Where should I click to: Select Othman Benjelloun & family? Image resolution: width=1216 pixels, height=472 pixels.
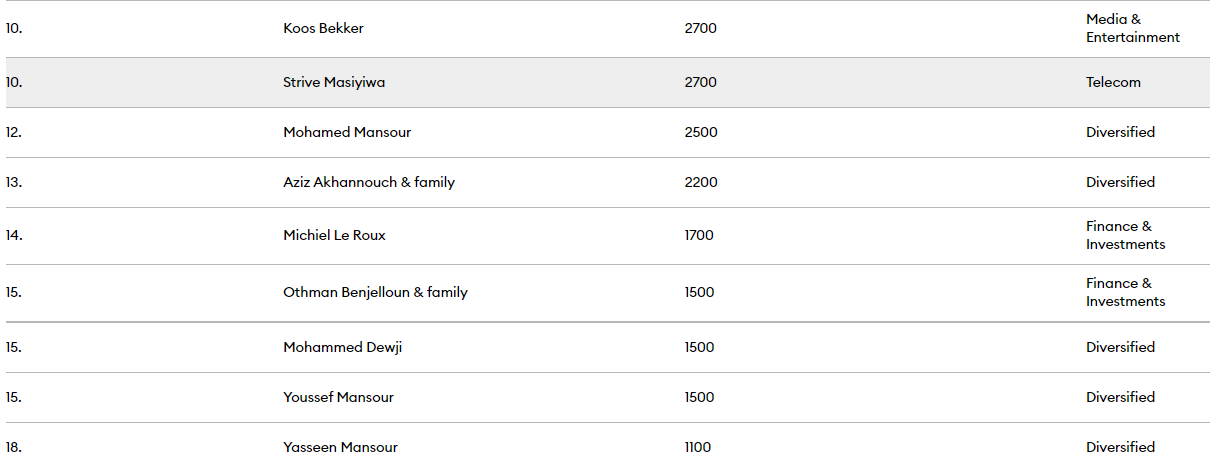(x=375, y=292)
